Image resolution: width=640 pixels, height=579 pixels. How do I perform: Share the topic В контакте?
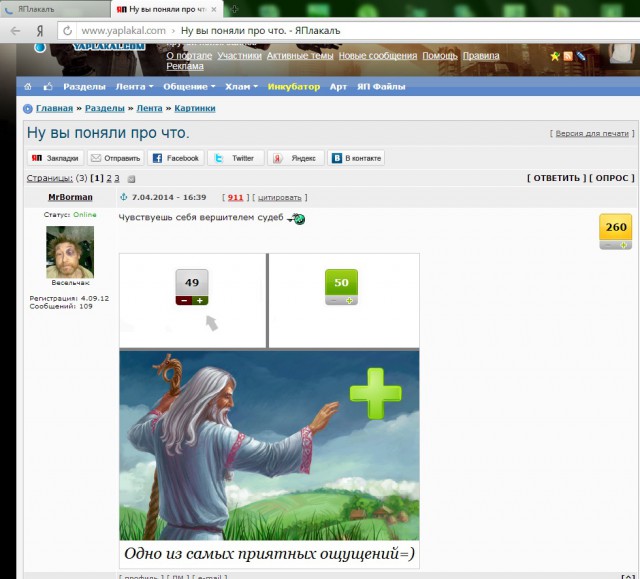click(x=356, y=158)
